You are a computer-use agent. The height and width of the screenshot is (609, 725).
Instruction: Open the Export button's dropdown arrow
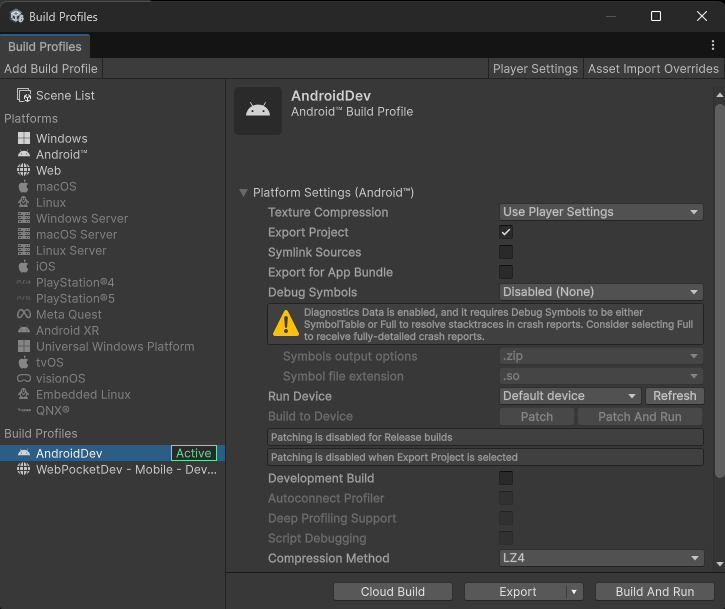(x=574, y=591)
